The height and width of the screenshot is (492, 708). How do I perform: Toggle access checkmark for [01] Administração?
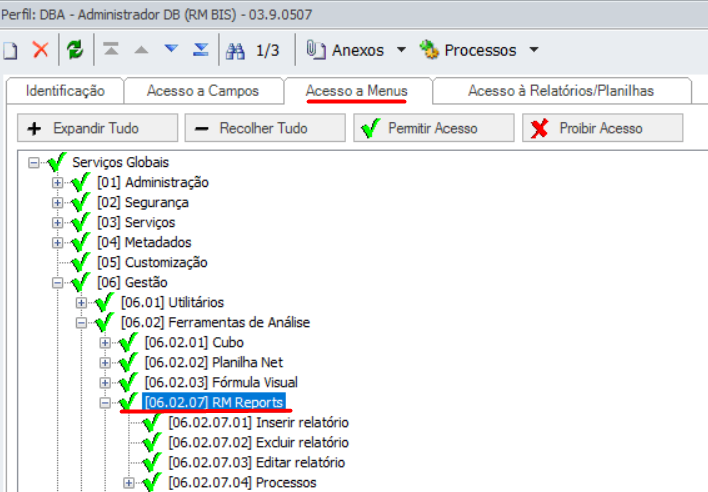pos(81,182)
